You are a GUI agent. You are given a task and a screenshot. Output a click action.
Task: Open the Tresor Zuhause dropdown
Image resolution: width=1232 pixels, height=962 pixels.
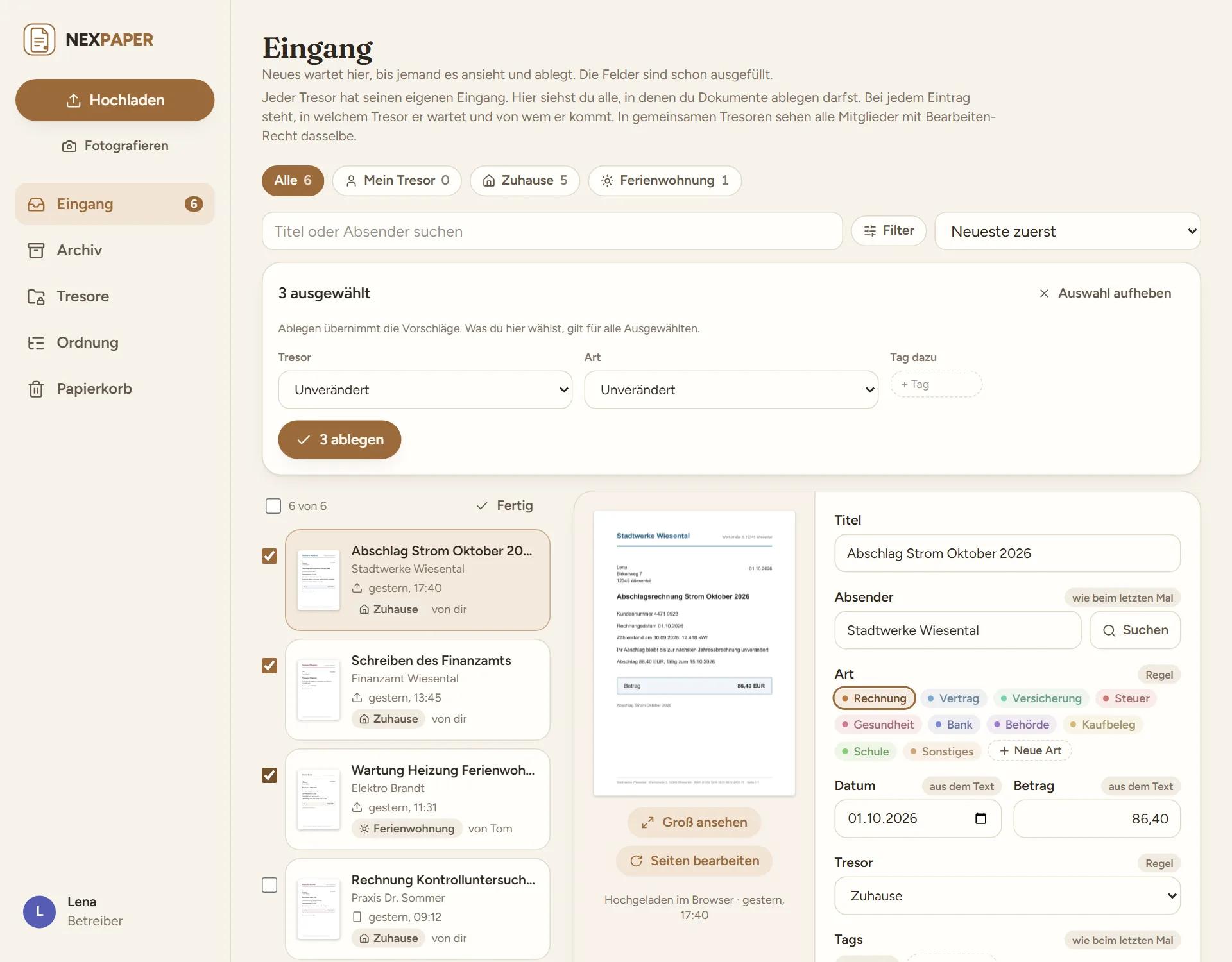(x=1007, y=896)
